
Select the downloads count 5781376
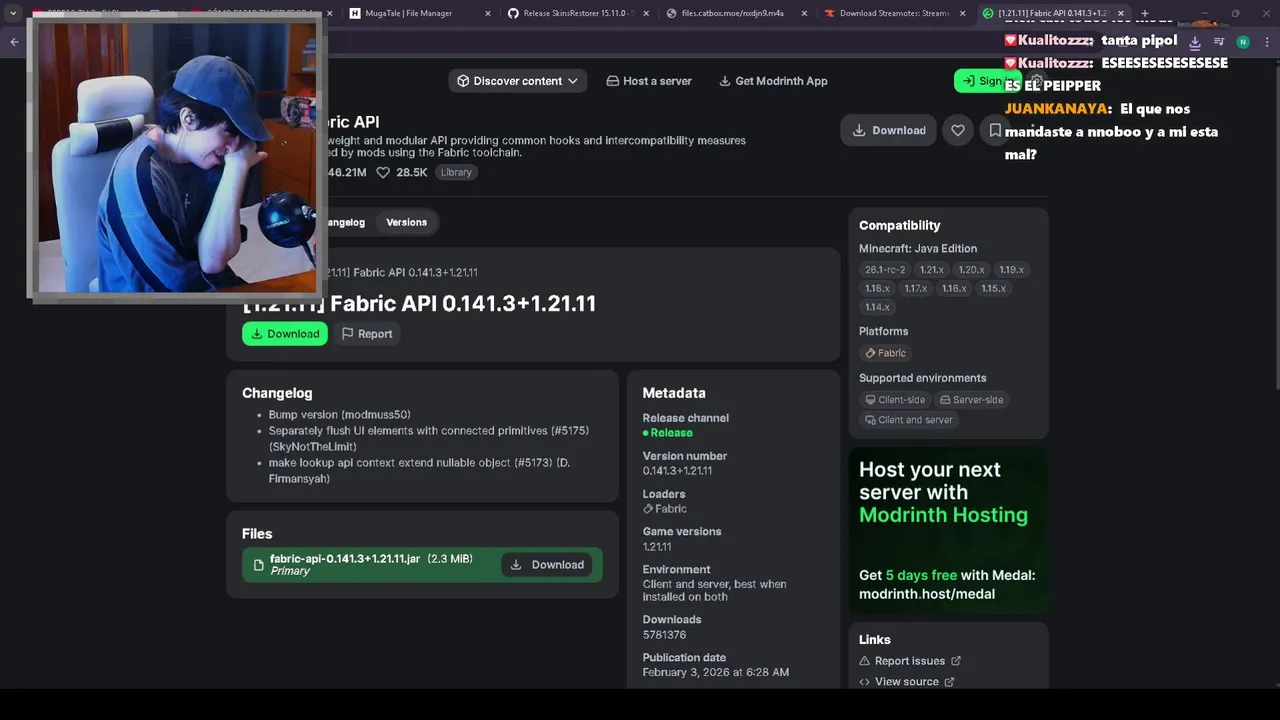pyautogui.click(x=664, y=635)
